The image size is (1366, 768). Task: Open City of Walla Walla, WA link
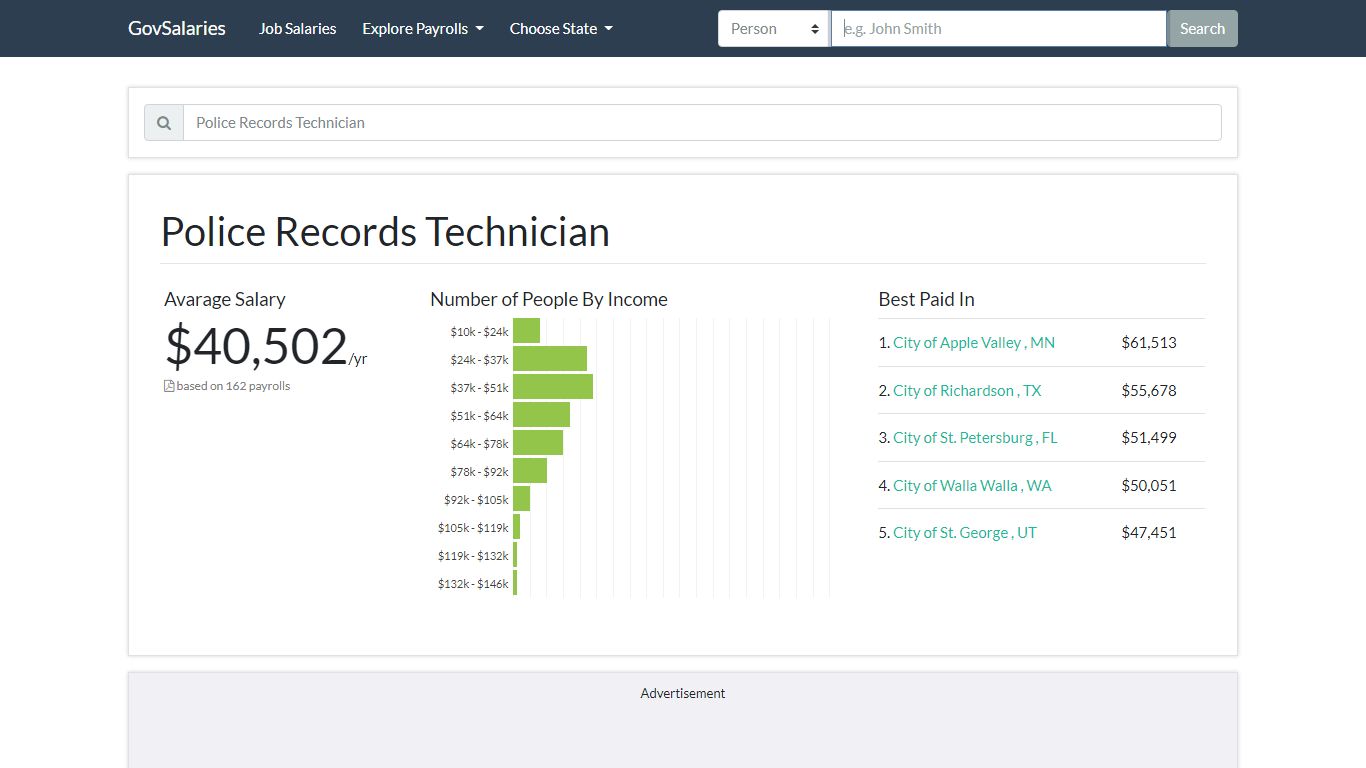coord(972,485)
